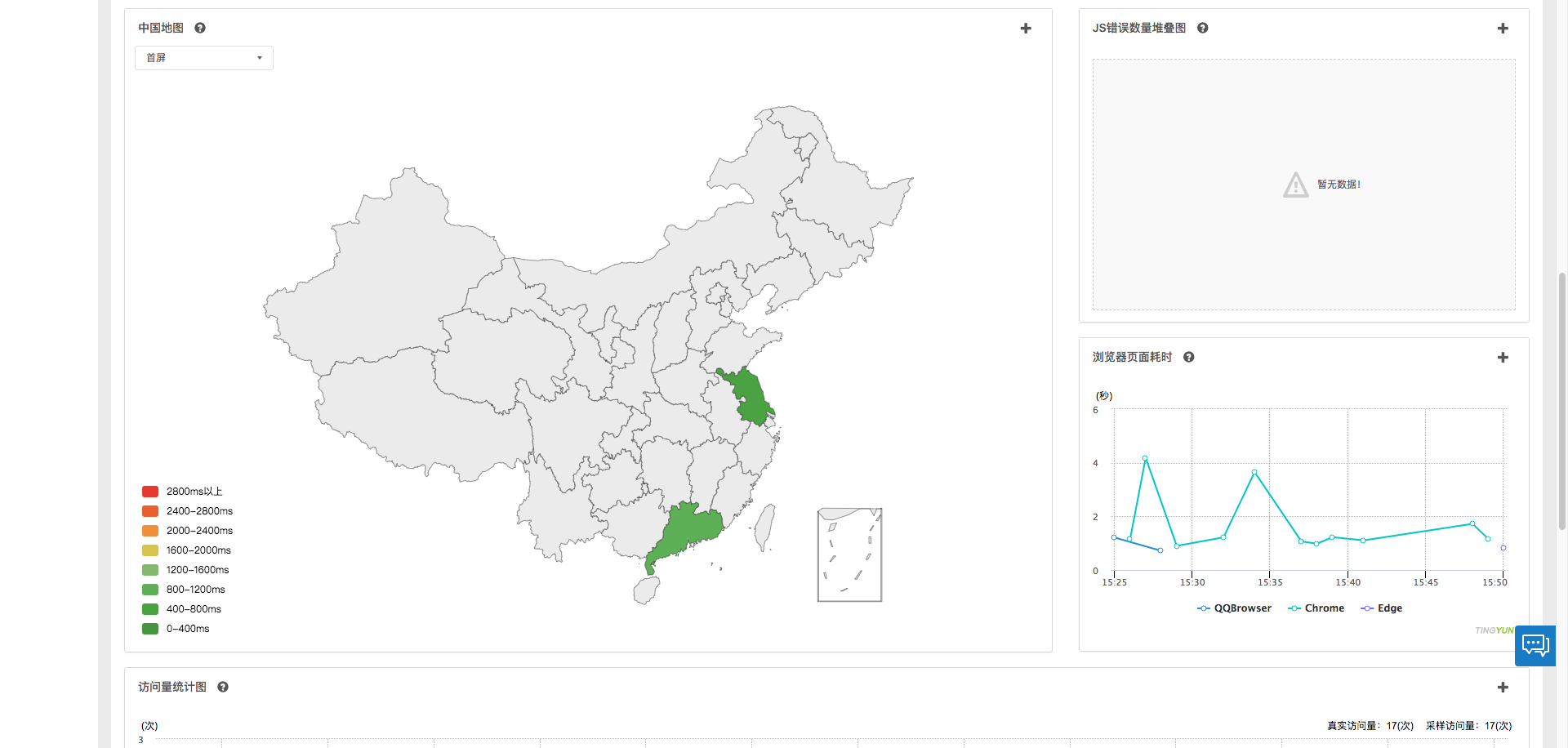Click the 1600–2000ms yellow legend item
The height and width of the screenshot is (748, 1568).
tap(186, 550)
